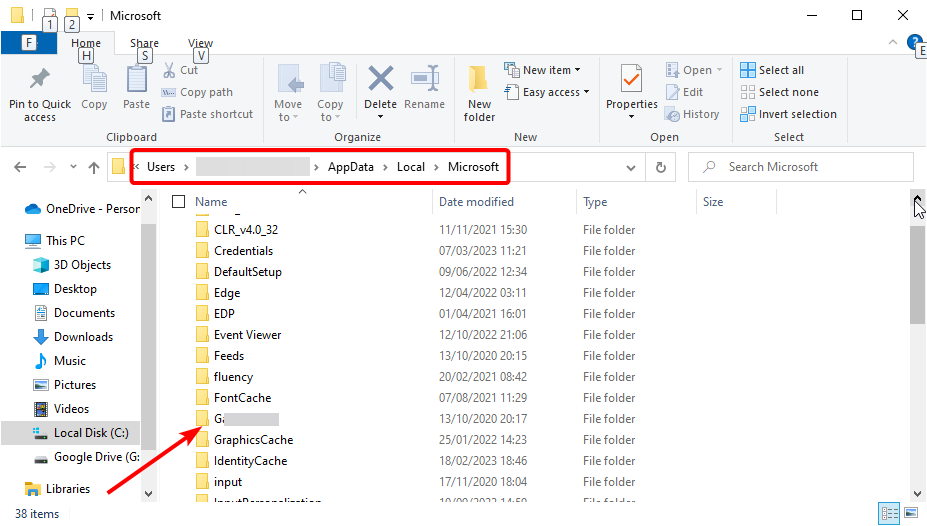Click Users in the address breadcrumb
The height and width of the screenshot is (526, 927).
(161, 167)
